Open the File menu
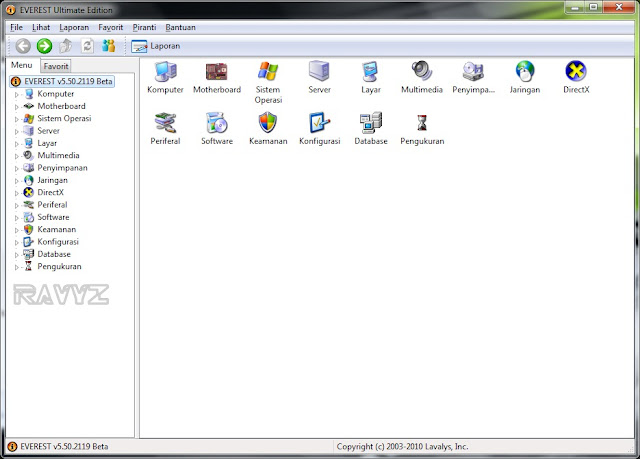Image resolution: width=640 pixels, height=459 pixels. click(x=16, y=27)
